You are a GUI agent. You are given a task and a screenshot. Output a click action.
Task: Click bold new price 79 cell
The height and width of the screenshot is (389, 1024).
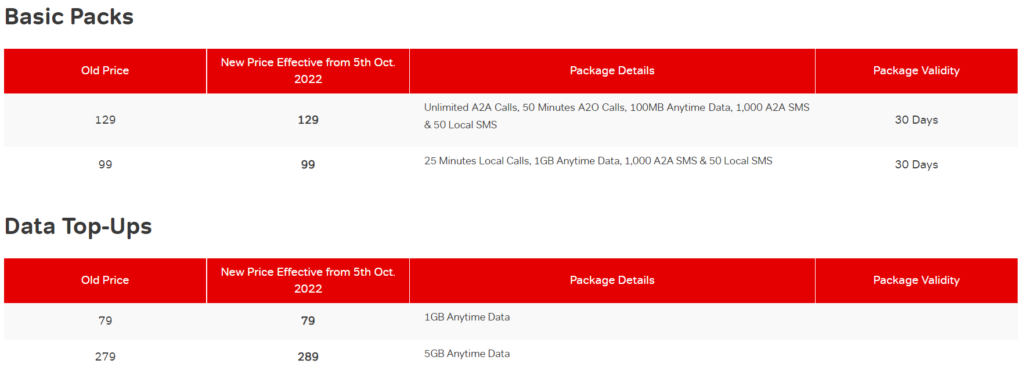(x=308, y=321)
